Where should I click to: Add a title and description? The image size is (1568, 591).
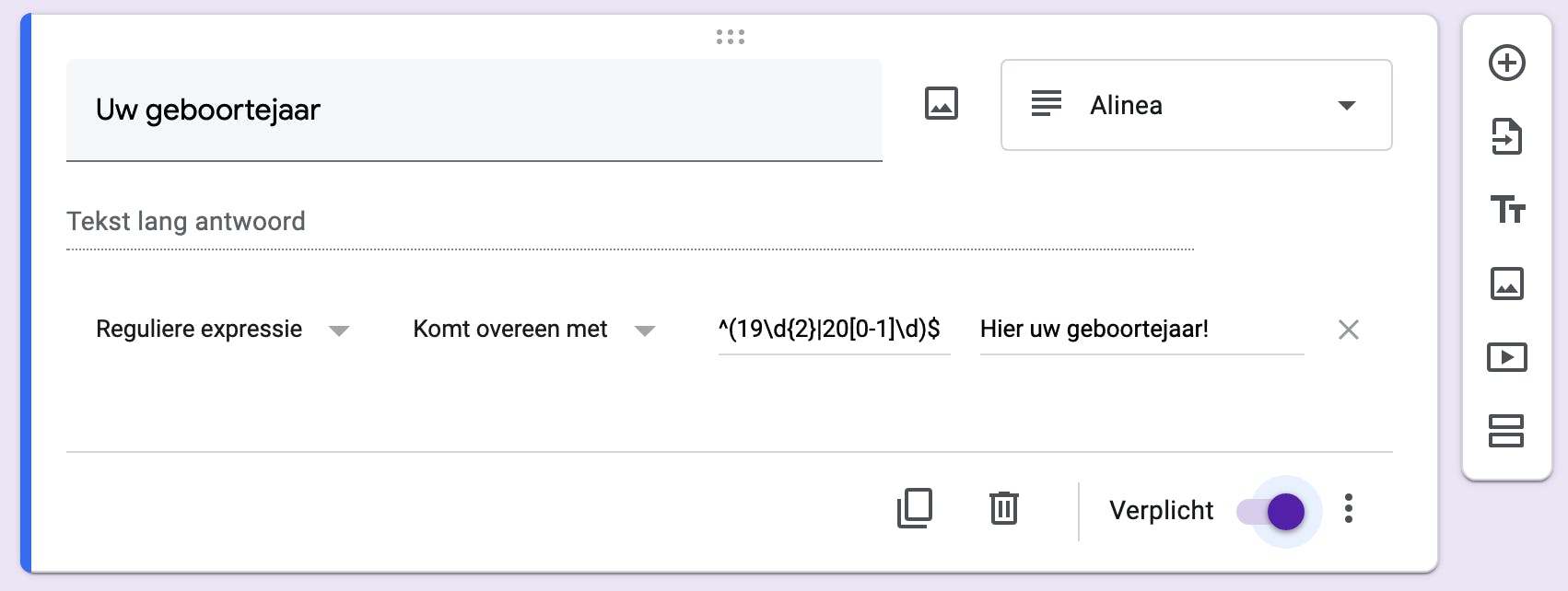click(1507, 210)
